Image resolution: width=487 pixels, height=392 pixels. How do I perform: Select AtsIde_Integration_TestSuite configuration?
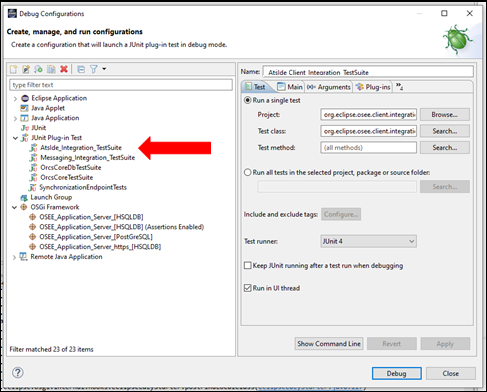[81, 148]
